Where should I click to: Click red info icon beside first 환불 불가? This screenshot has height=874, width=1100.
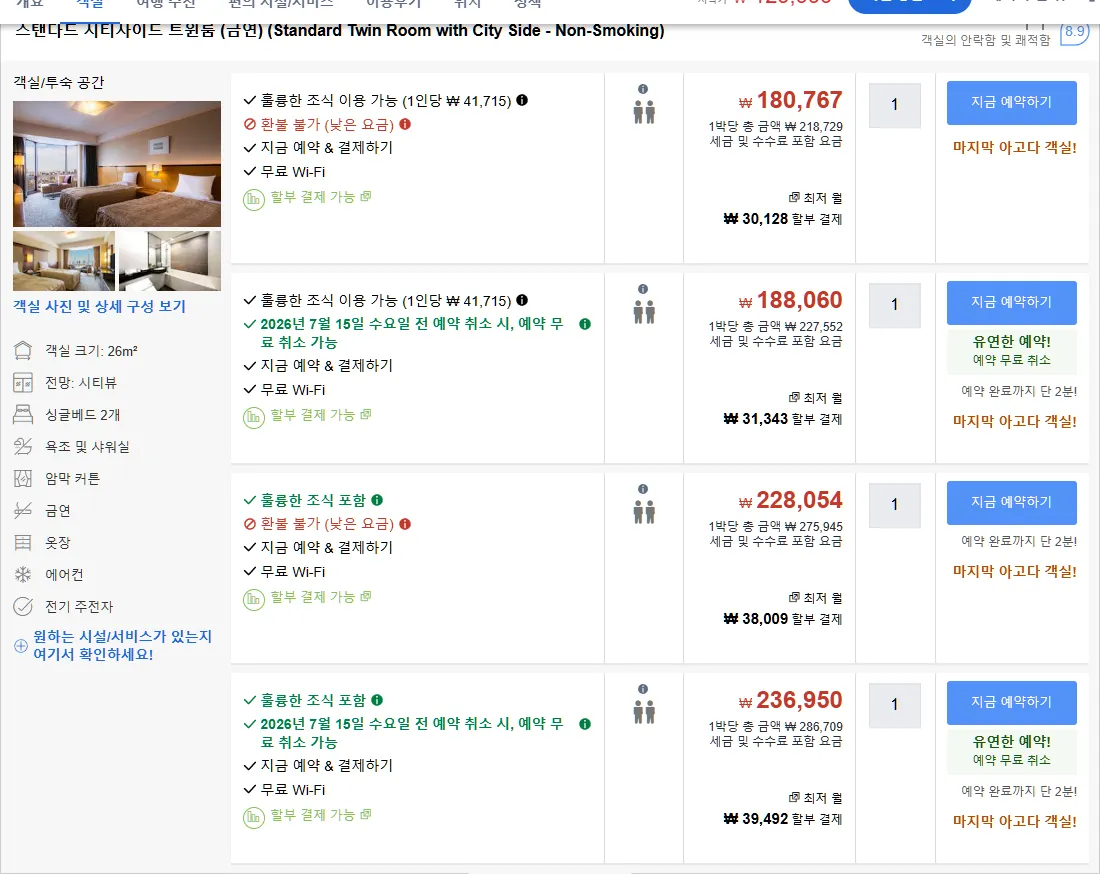[x=405, y=124]
